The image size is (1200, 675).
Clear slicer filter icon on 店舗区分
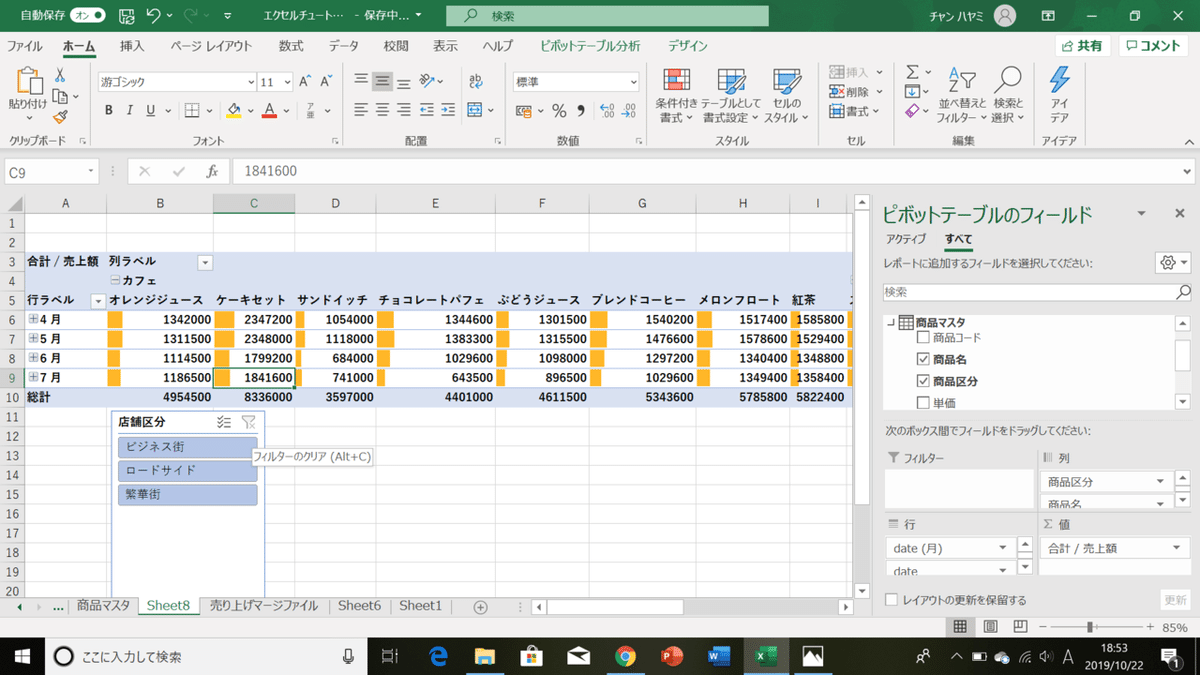click(249, 423)
